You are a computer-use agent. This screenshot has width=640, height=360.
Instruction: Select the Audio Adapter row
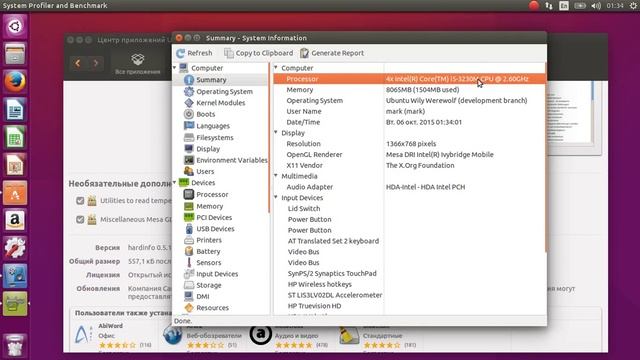tap(409, 187)
